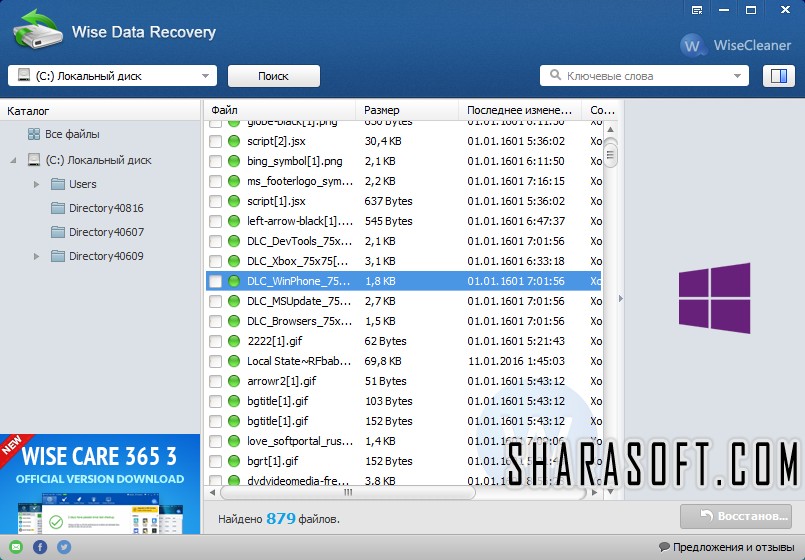Sort by Последнее изменение column header
805x560 pixels.
tap(520, 110)
